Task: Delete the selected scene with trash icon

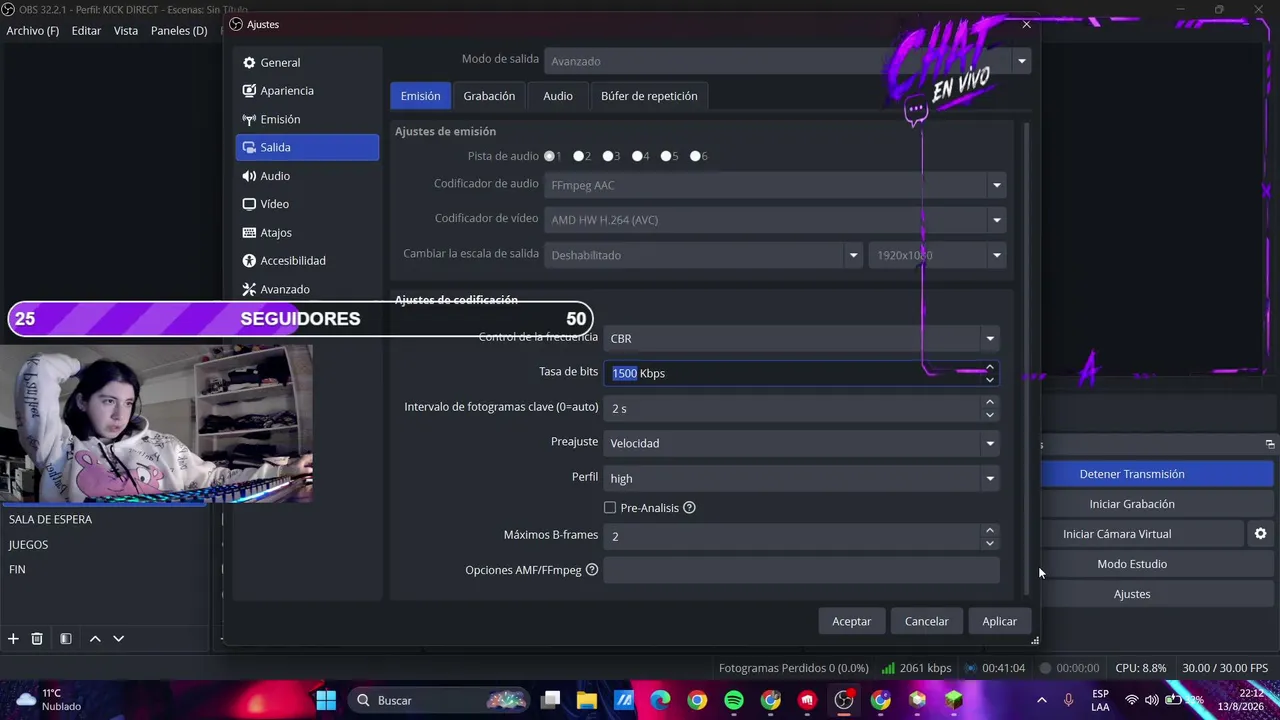Action: 37,639
